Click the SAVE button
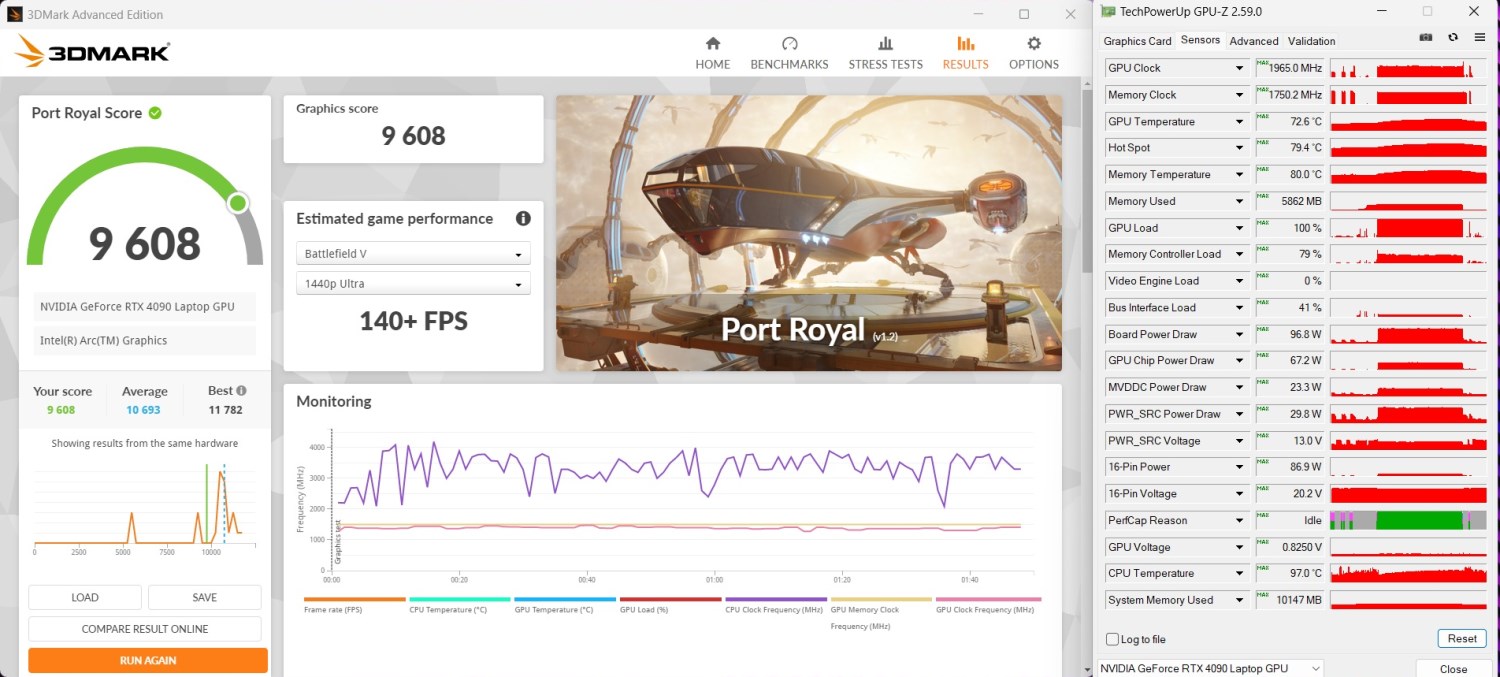 click(x=204, y=597)
